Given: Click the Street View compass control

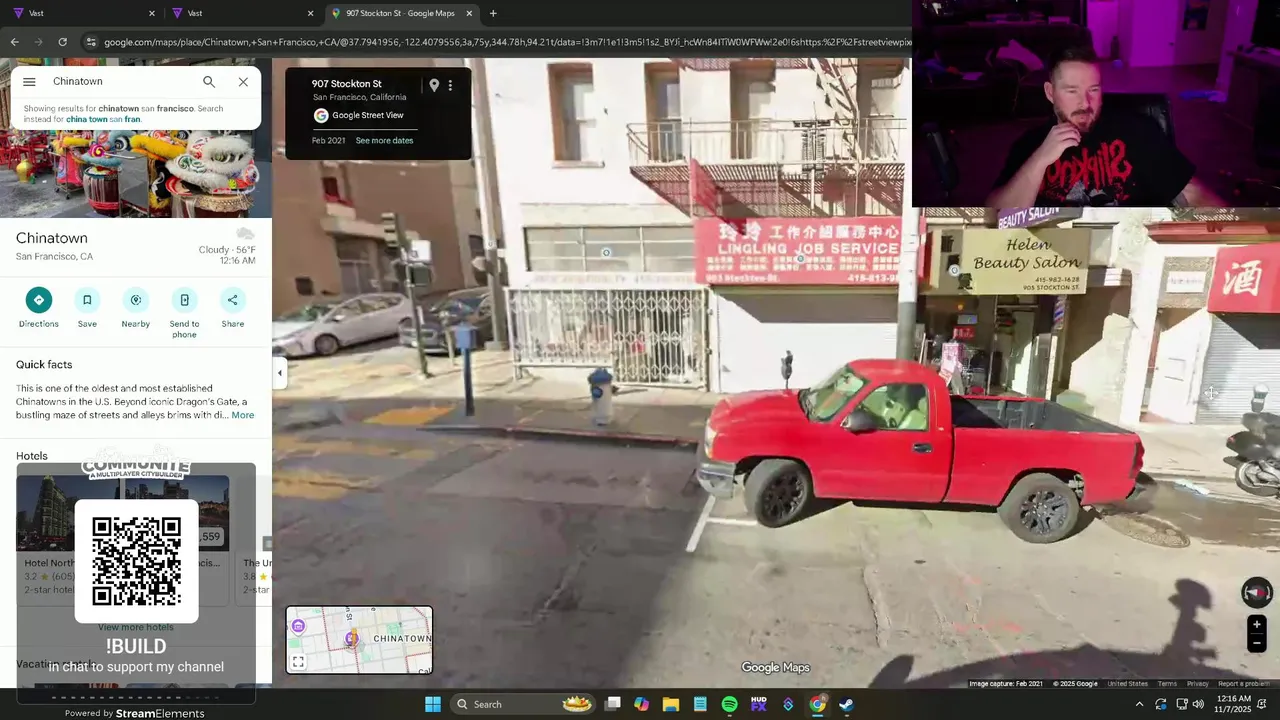Looking at the screenshot, I should click(x=1257, y=593).
